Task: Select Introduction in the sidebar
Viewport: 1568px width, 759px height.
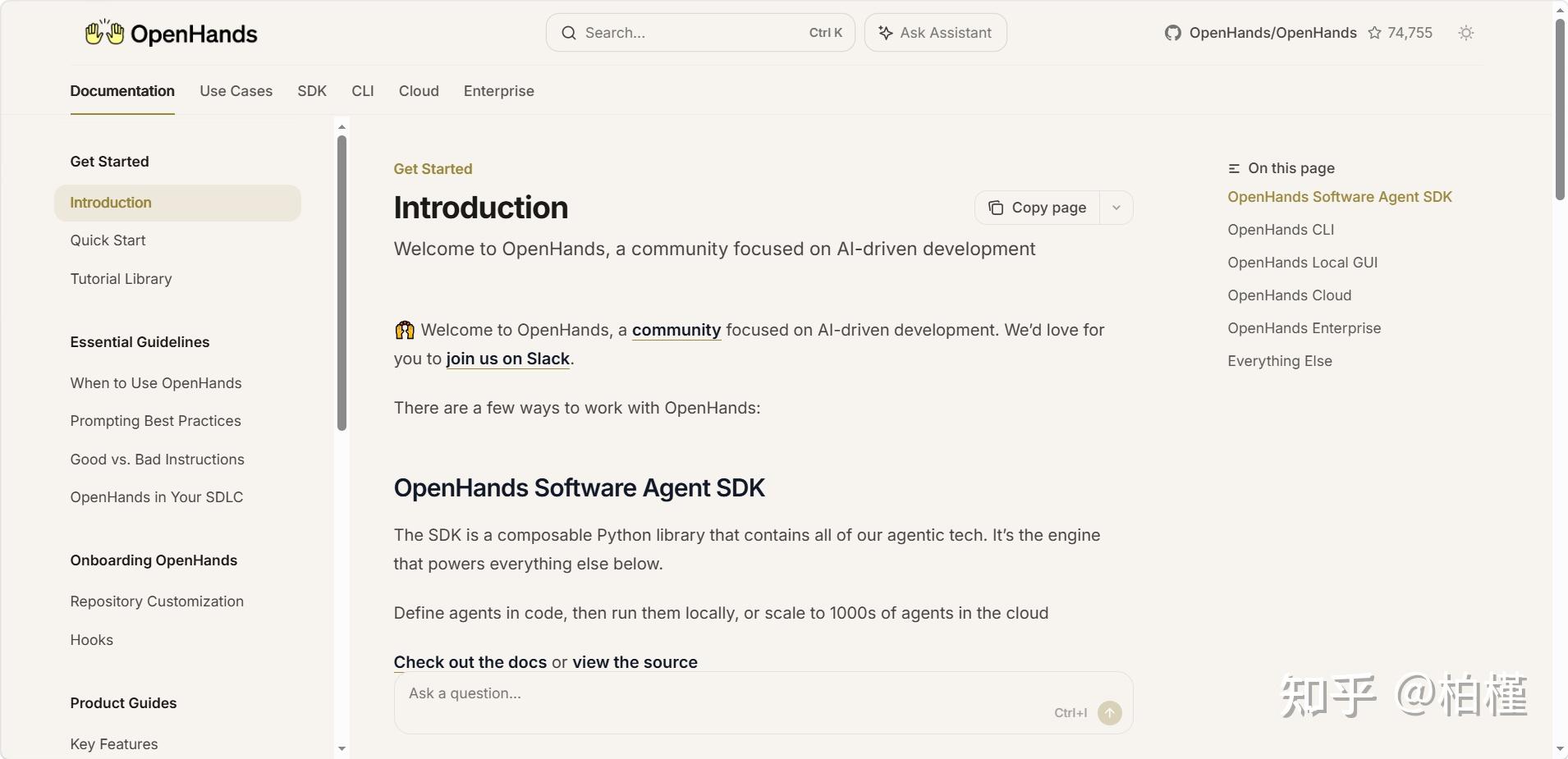Action: [x=177, y=203]
